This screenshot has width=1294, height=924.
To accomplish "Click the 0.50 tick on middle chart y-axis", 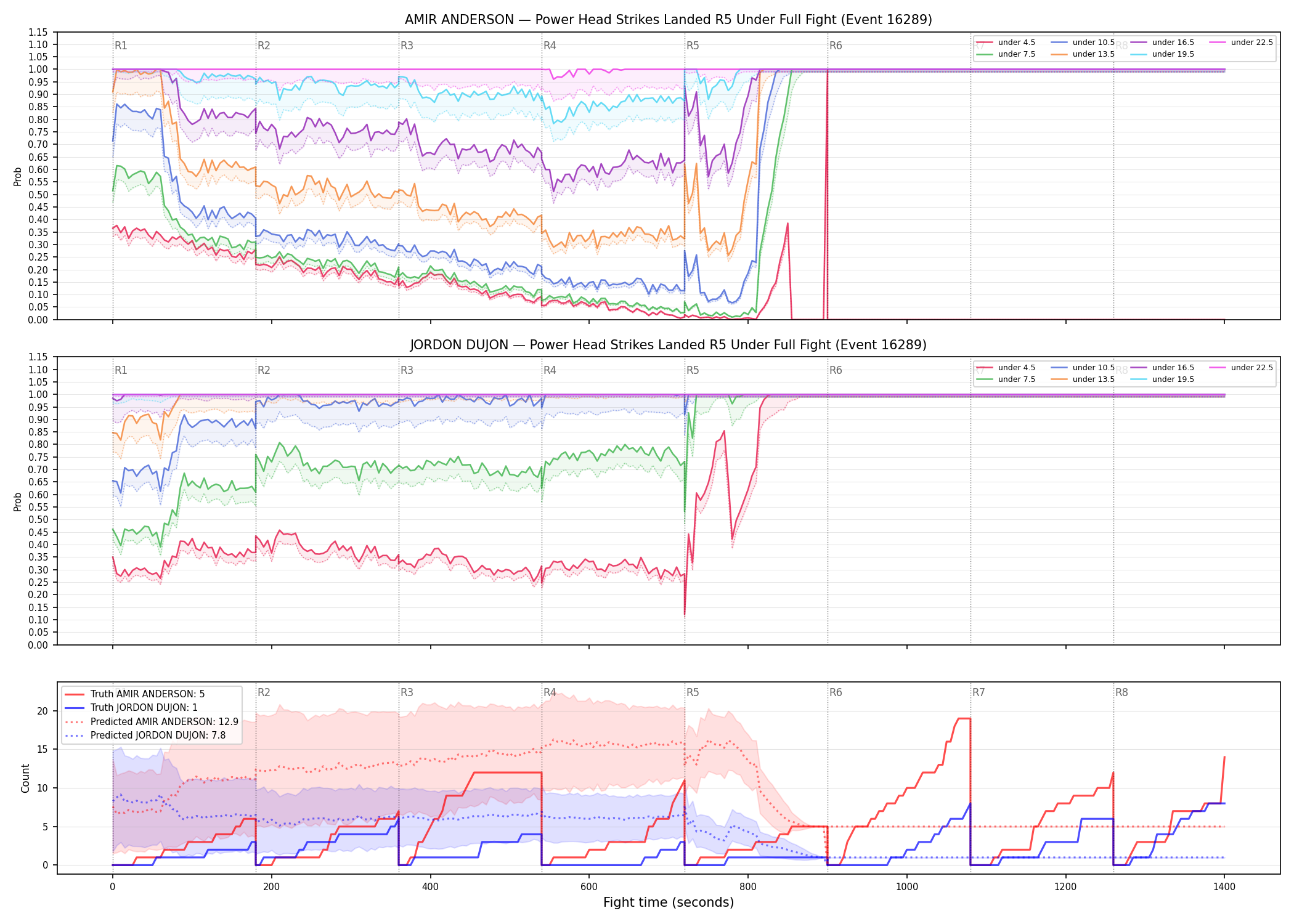I will tap(38, 519).
